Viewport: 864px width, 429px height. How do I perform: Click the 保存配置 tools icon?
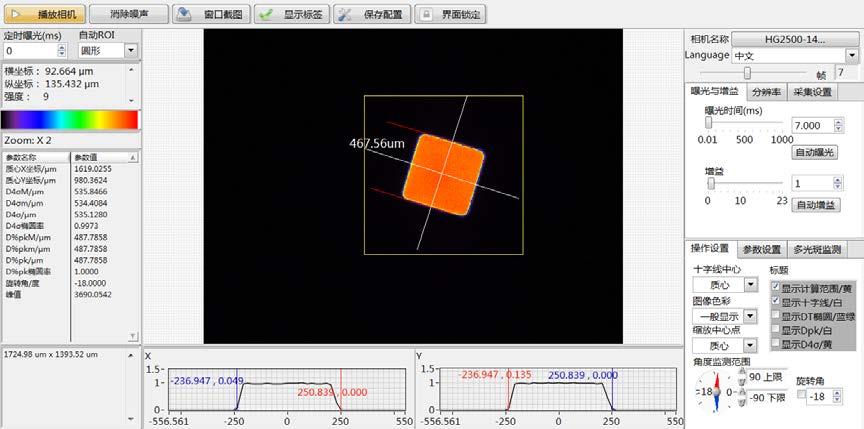[343, 15]
